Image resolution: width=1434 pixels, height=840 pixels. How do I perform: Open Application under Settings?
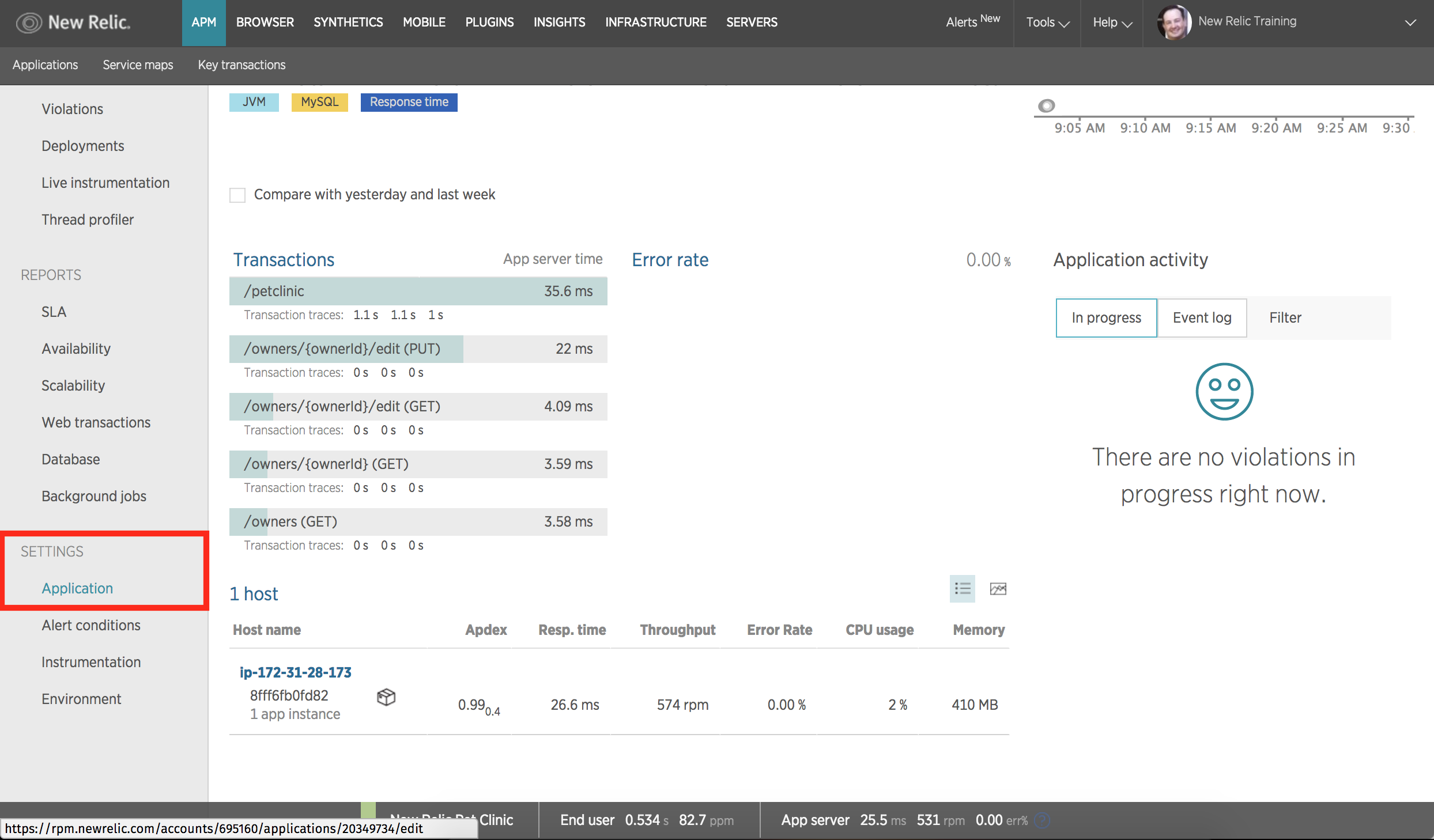[77, 588]
